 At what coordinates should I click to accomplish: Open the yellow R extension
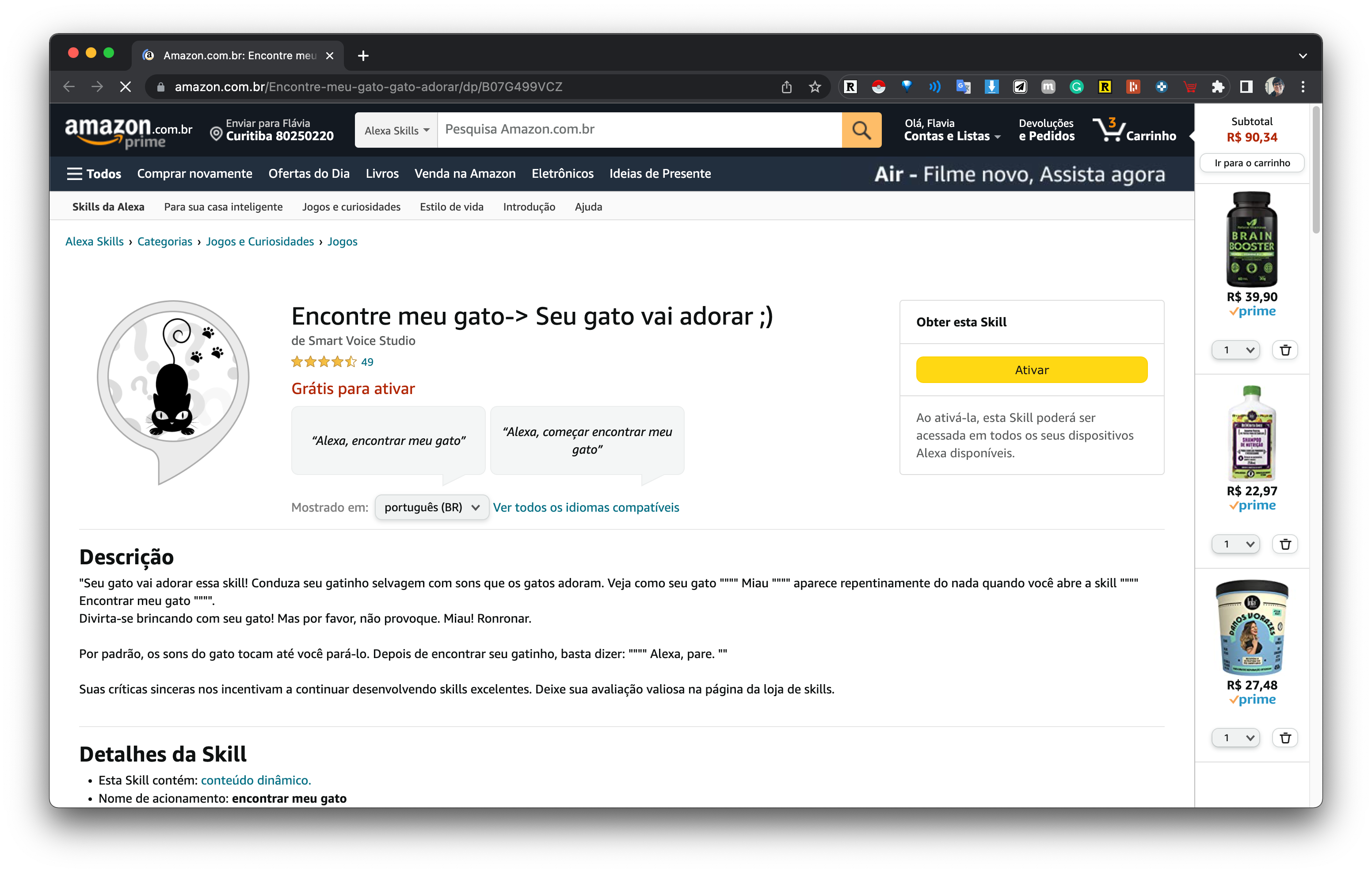click(x=1105, y=87)
